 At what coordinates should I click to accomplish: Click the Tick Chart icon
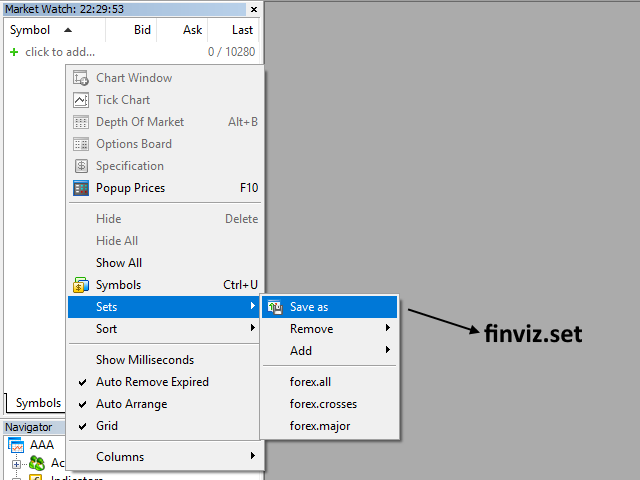point(81,100)
